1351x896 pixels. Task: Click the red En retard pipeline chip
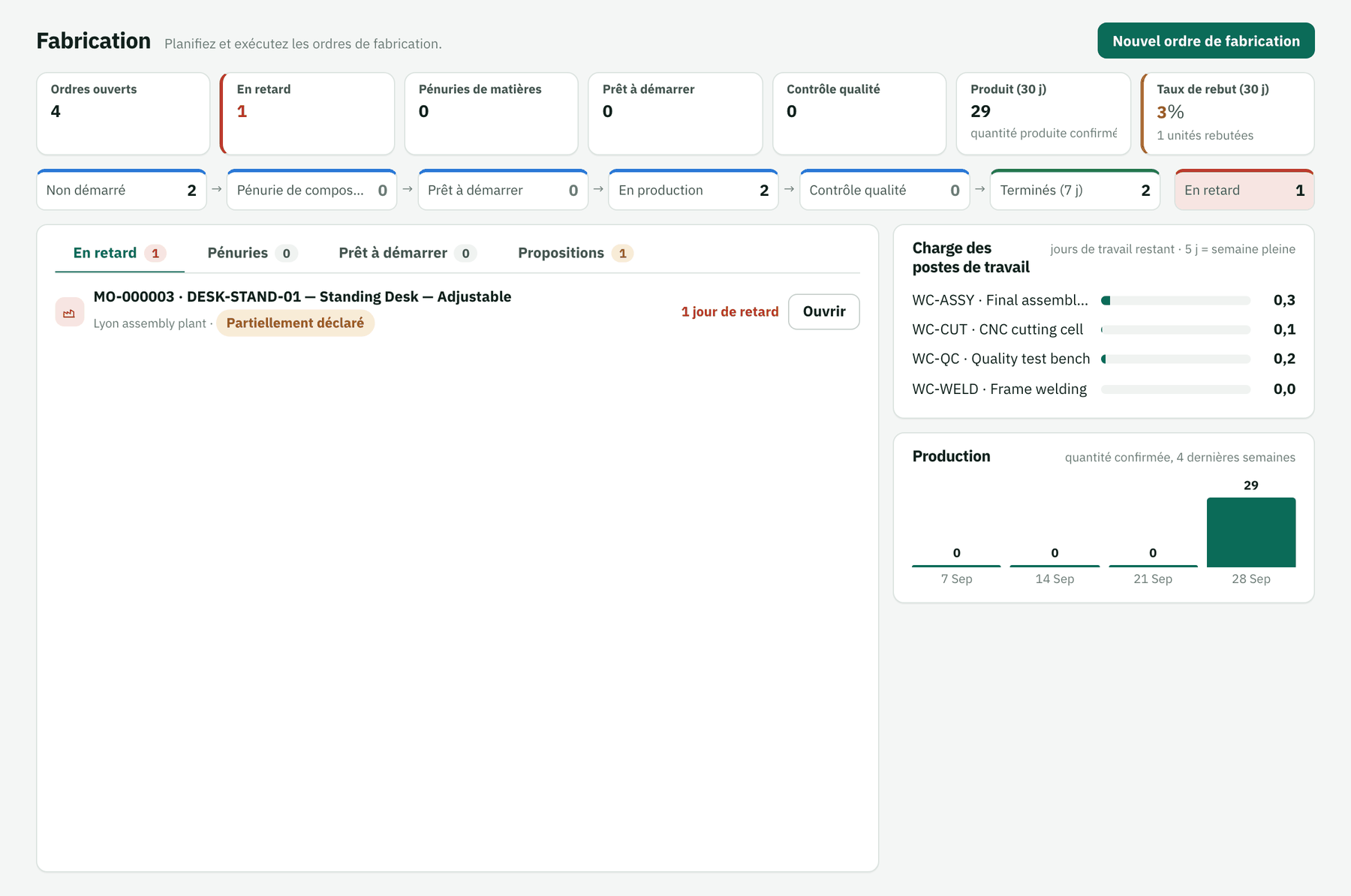[x=1244, y=190]
